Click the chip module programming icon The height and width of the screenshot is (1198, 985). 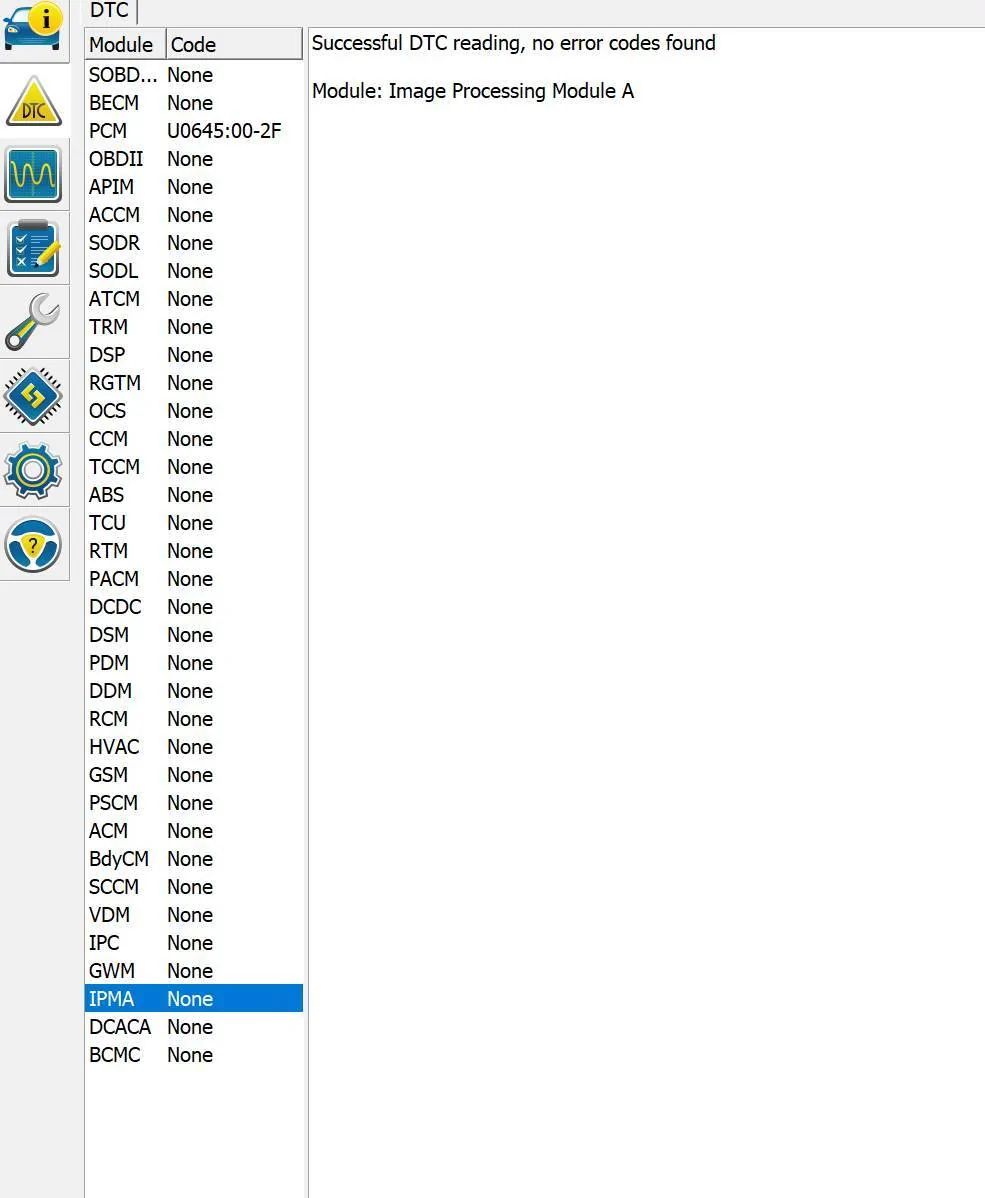34,396
